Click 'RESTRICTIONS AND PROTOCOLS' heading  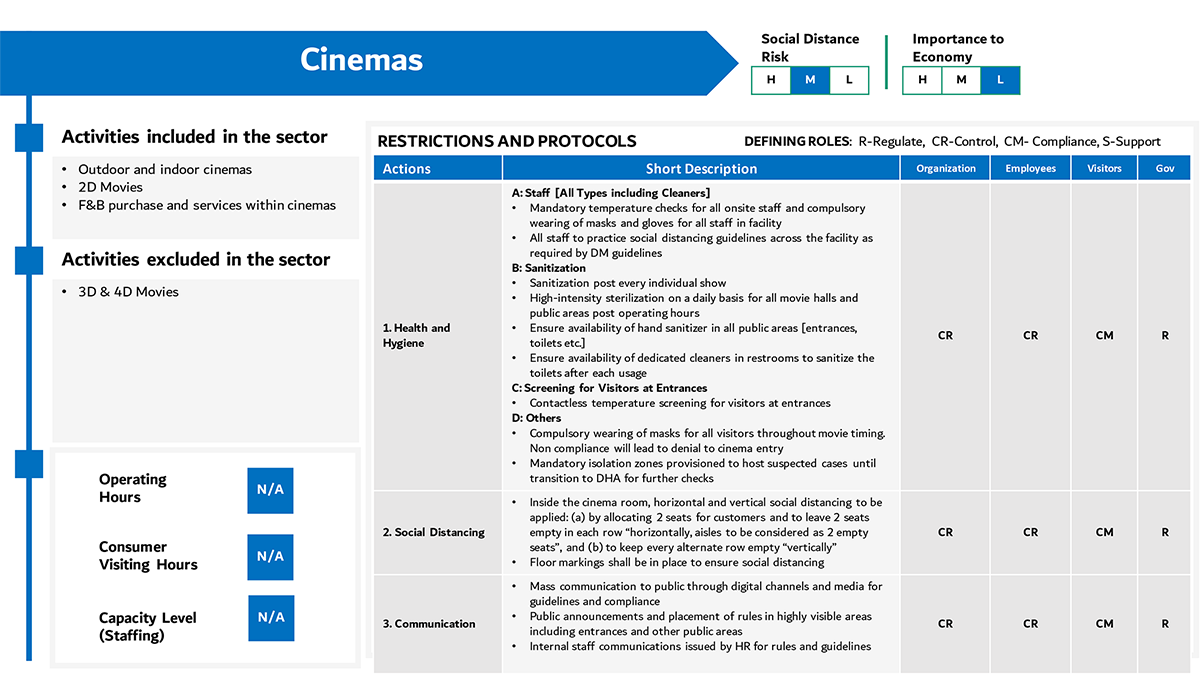tap(507, 141)
